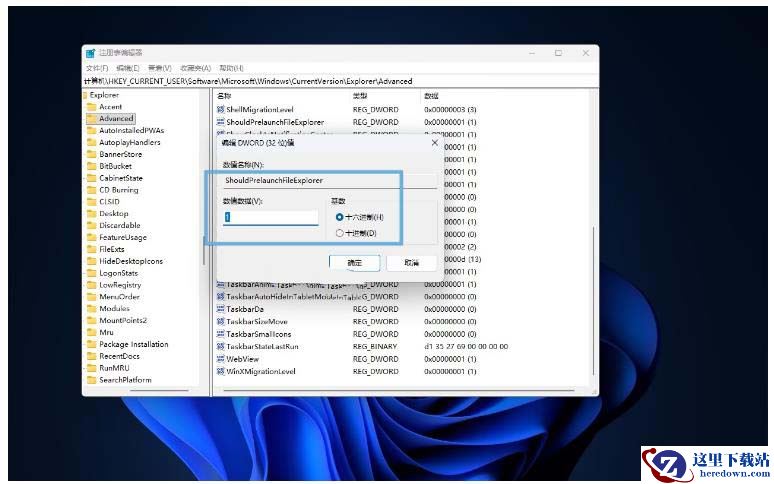Select the BitBucket folder icon

click(x=91, y=166)
